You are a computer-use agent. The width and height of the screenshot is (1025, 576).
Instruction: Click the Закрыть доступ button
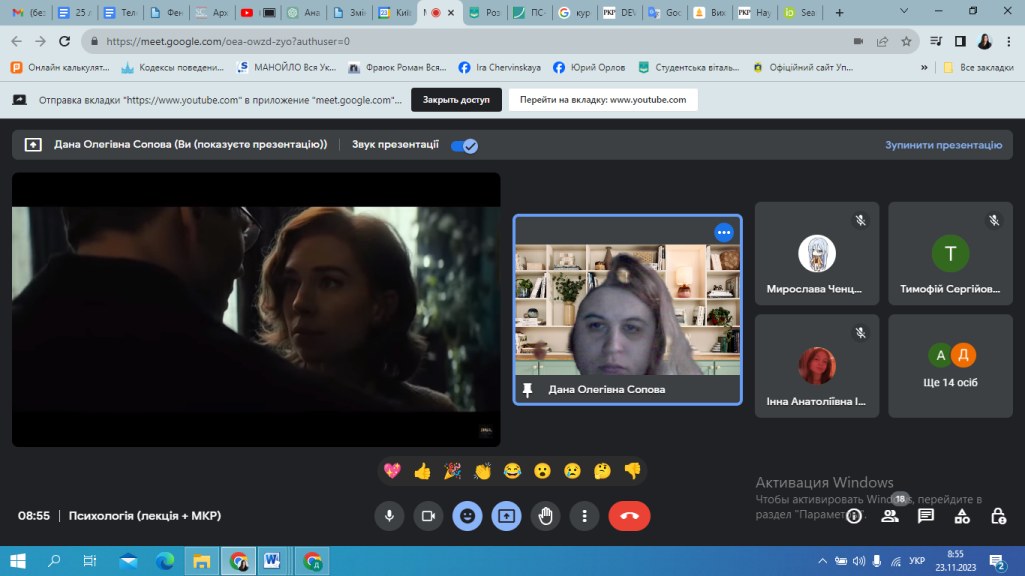[456, 100]
